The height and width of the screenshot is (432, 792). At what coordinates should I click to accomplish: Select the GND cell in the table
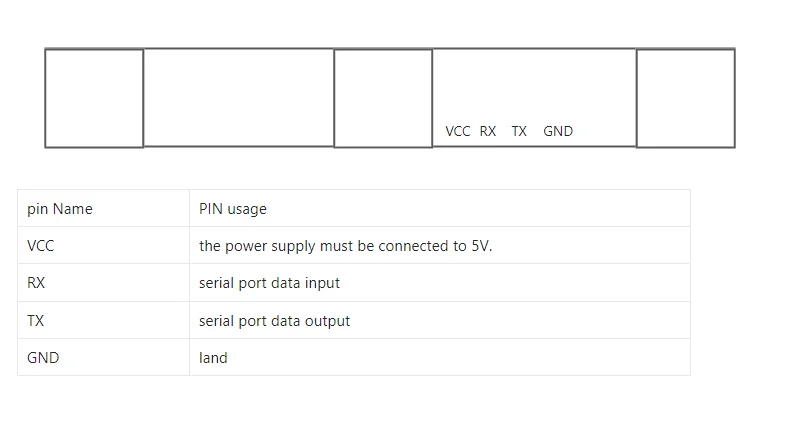[43, 358]
